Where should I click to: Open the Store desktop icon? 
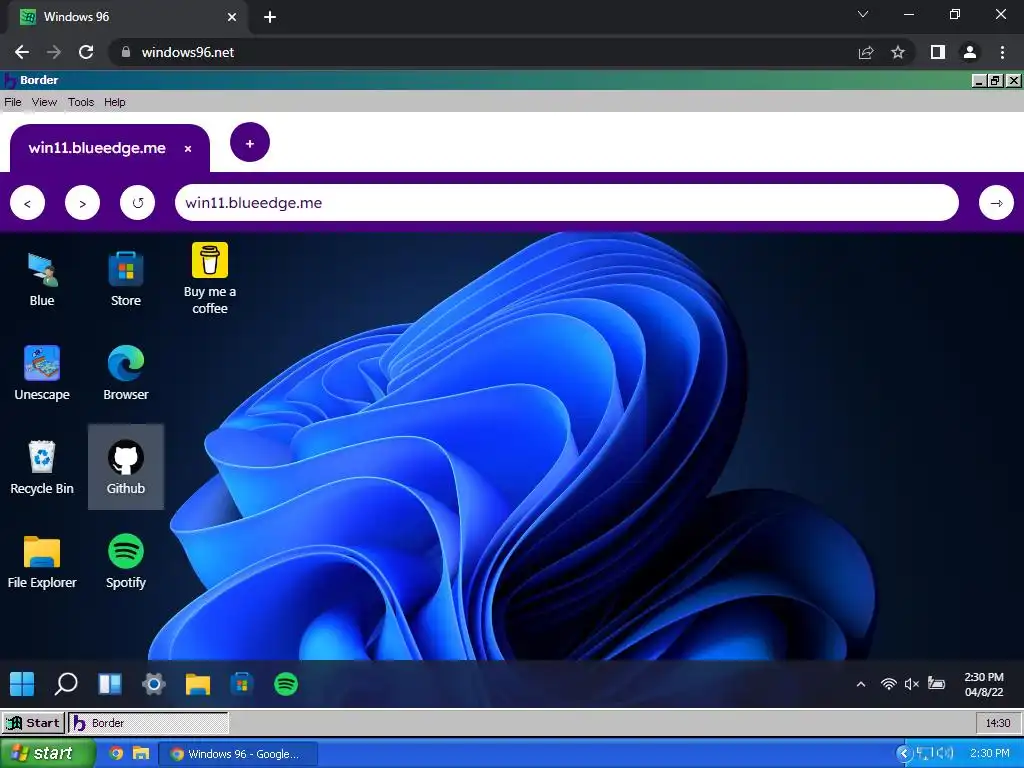click(125, 280)
